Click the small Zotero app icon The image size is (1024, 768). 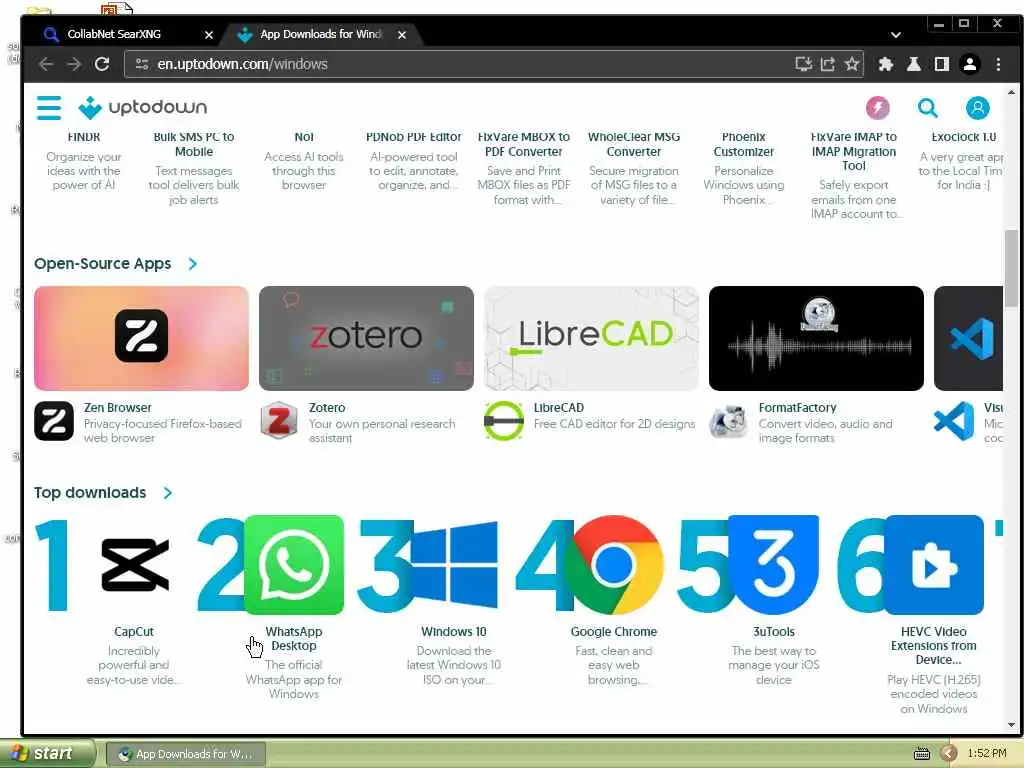tap(279, 421)
